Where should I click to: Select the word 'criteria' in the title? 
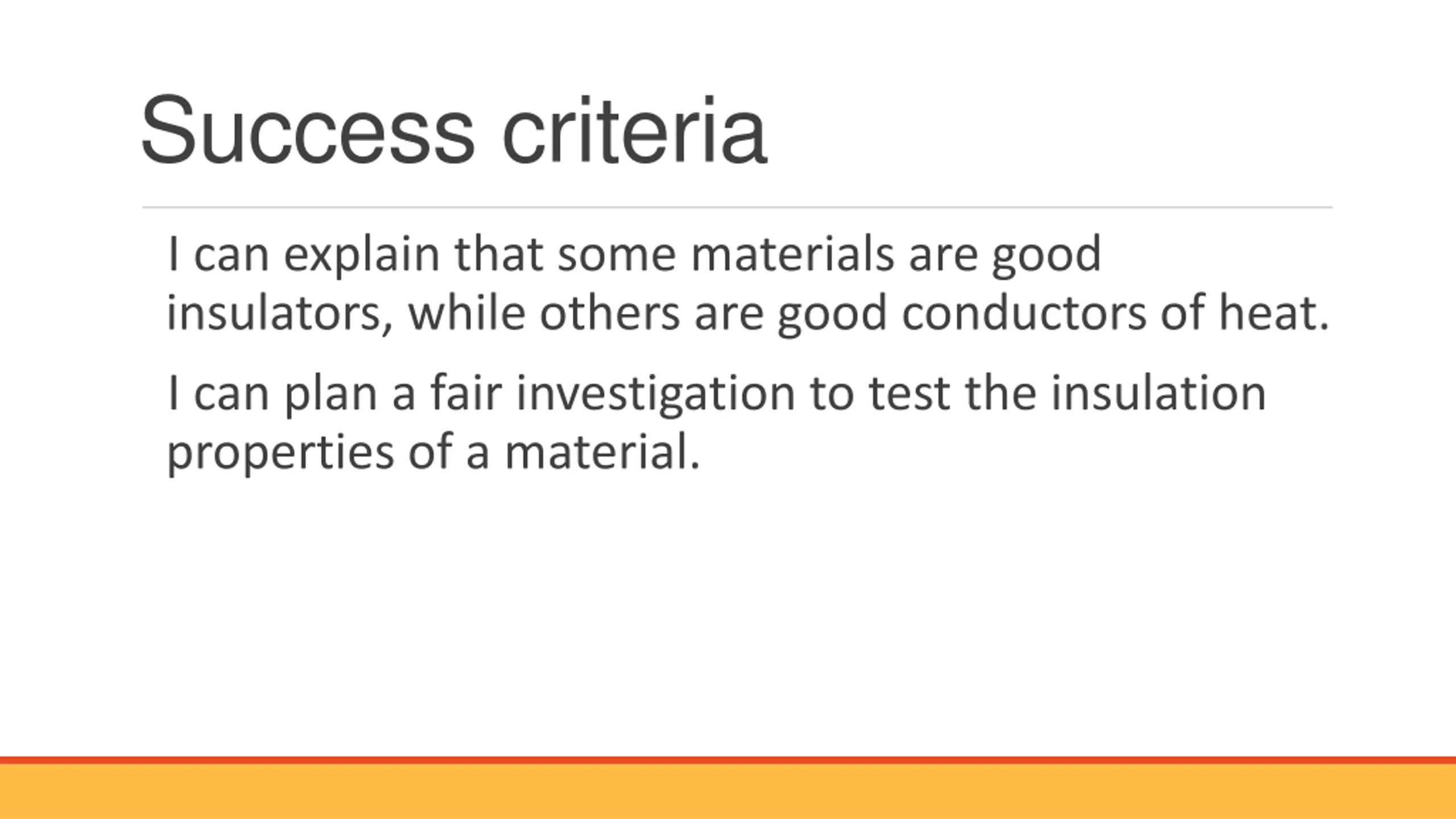pos(635,130)
